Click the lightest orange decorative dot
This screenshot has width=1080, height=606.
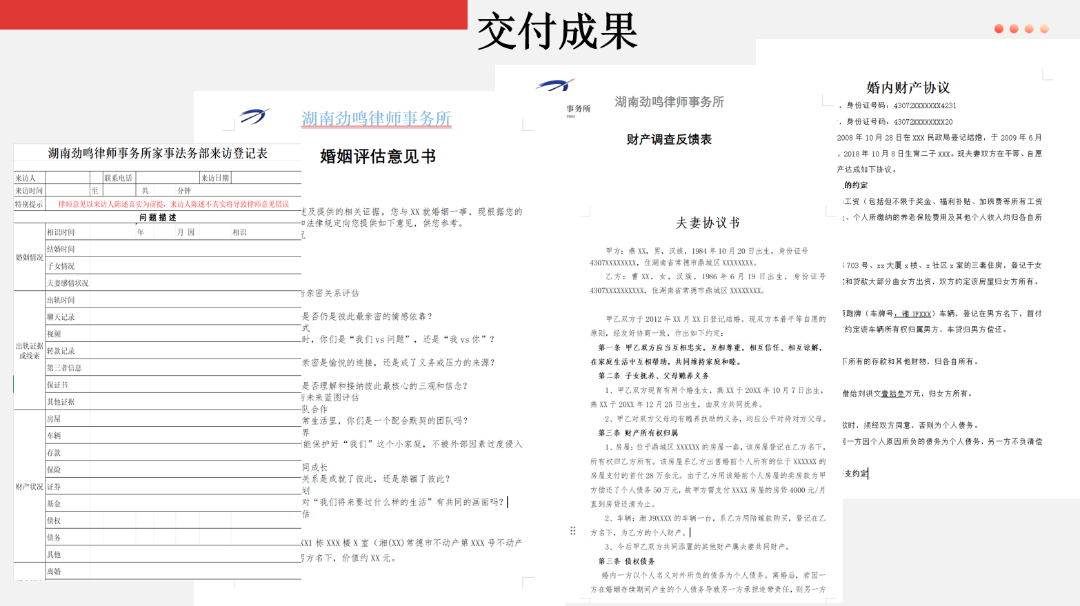(x=1044, y=28)
